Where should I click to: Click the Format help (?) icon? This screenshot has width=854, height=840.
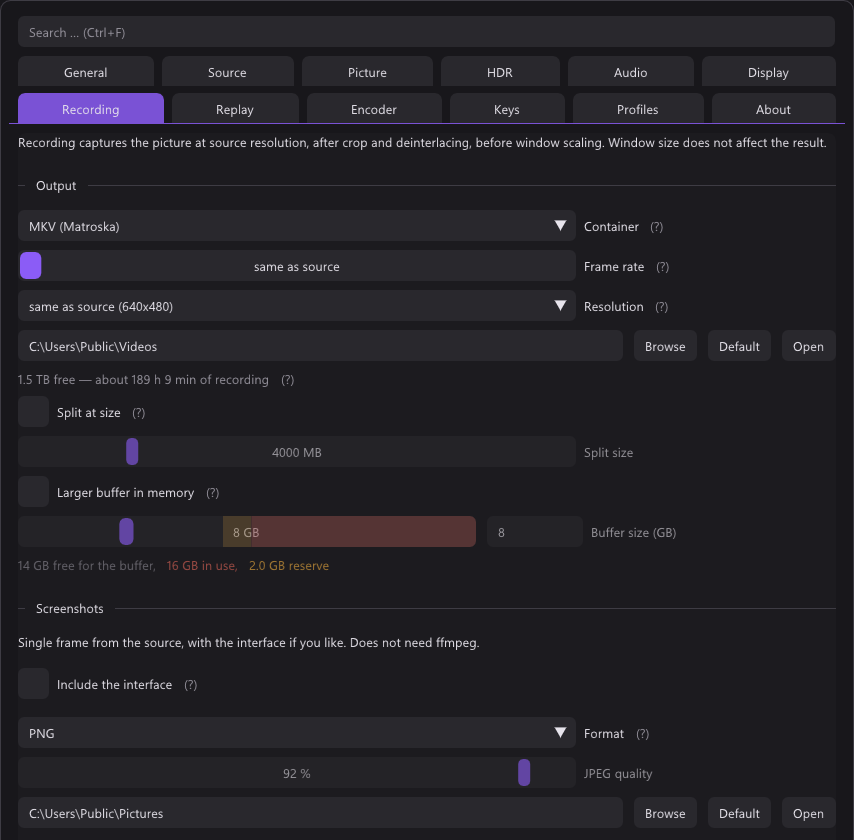643,734
